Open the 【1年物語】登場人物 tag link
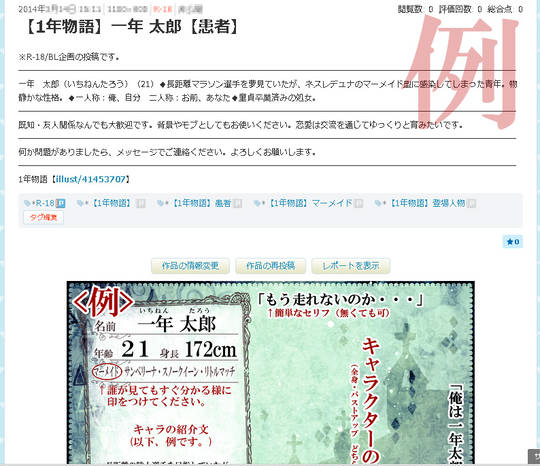Screen dimensions: 540x466 pyautogui.click(x=426, y=204)
